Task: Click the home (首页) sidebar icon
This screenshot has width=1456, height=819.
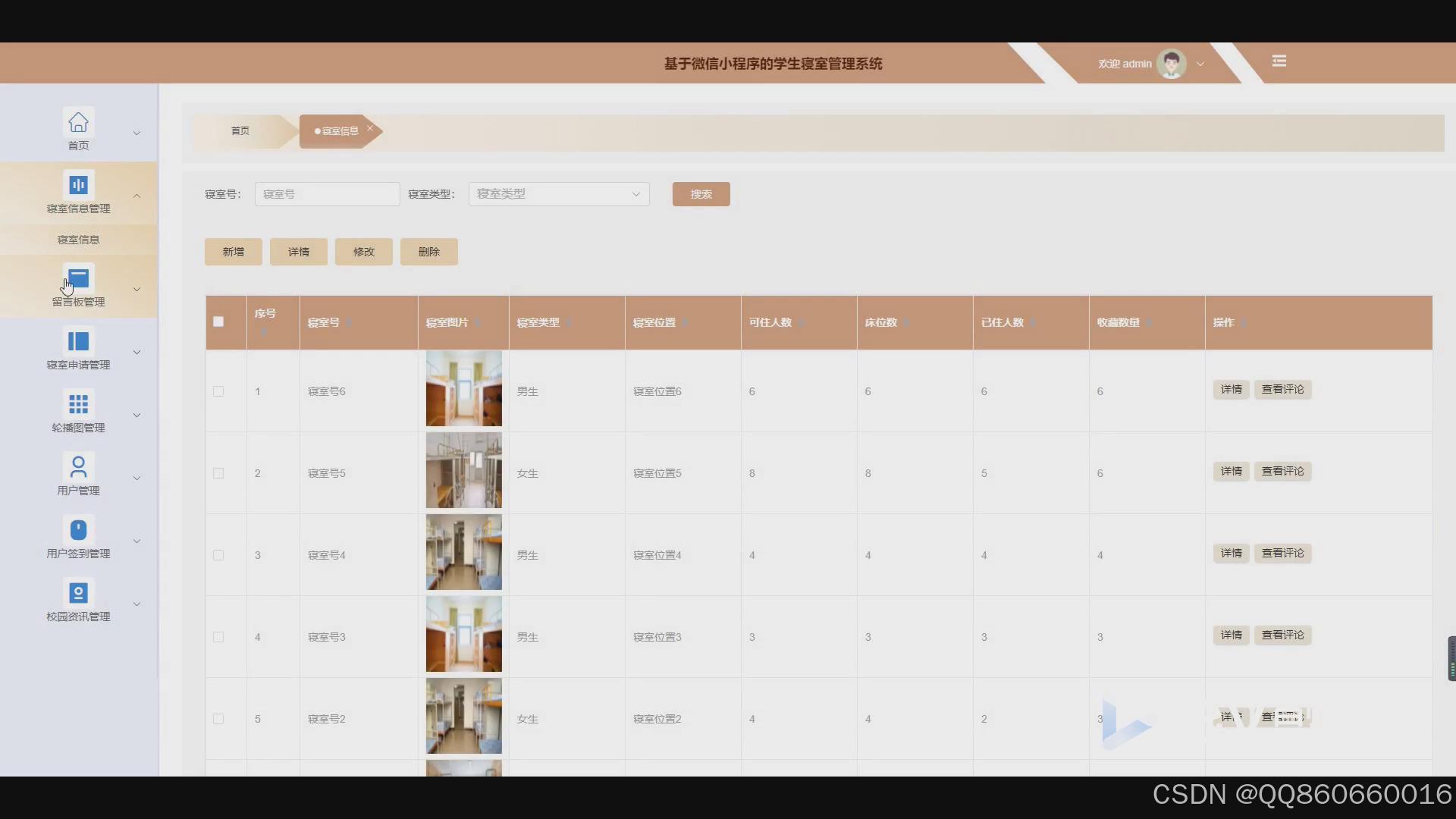Action: tap(78, 122)
